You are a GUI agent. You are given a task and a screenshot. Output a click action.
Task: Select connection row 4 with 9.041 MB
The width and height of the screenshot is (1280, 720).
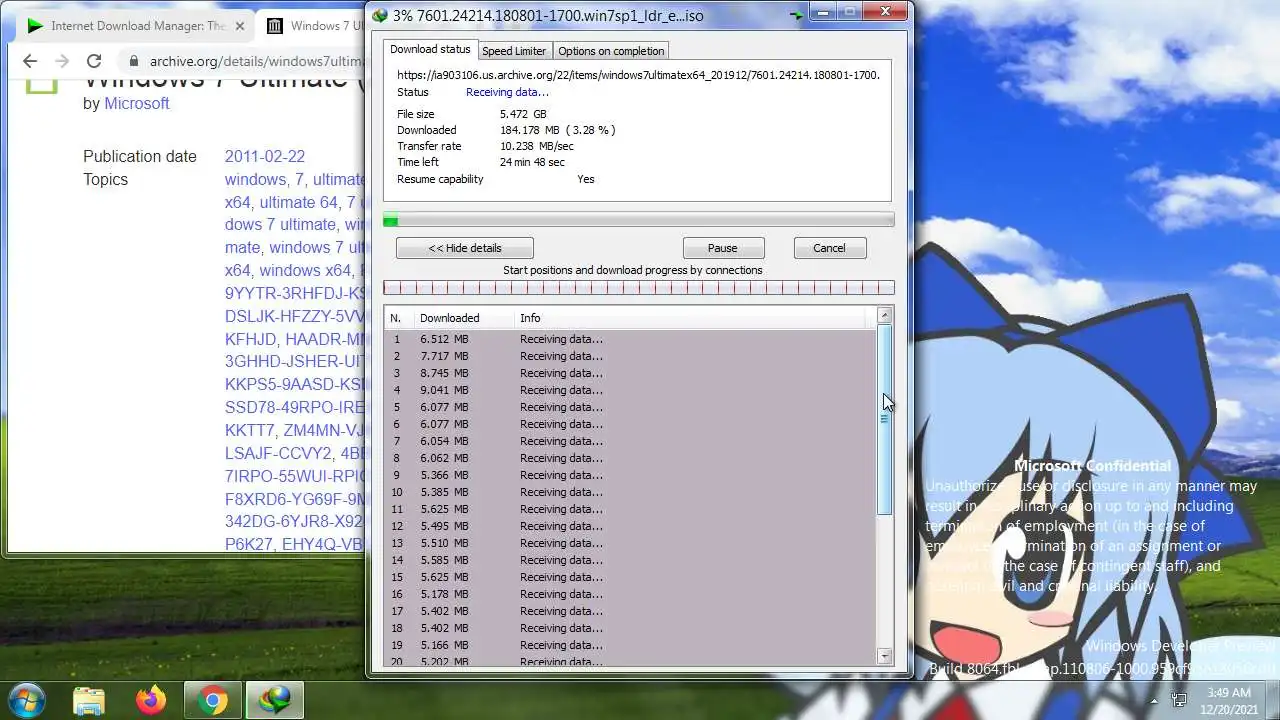click(x=630, y=390)
